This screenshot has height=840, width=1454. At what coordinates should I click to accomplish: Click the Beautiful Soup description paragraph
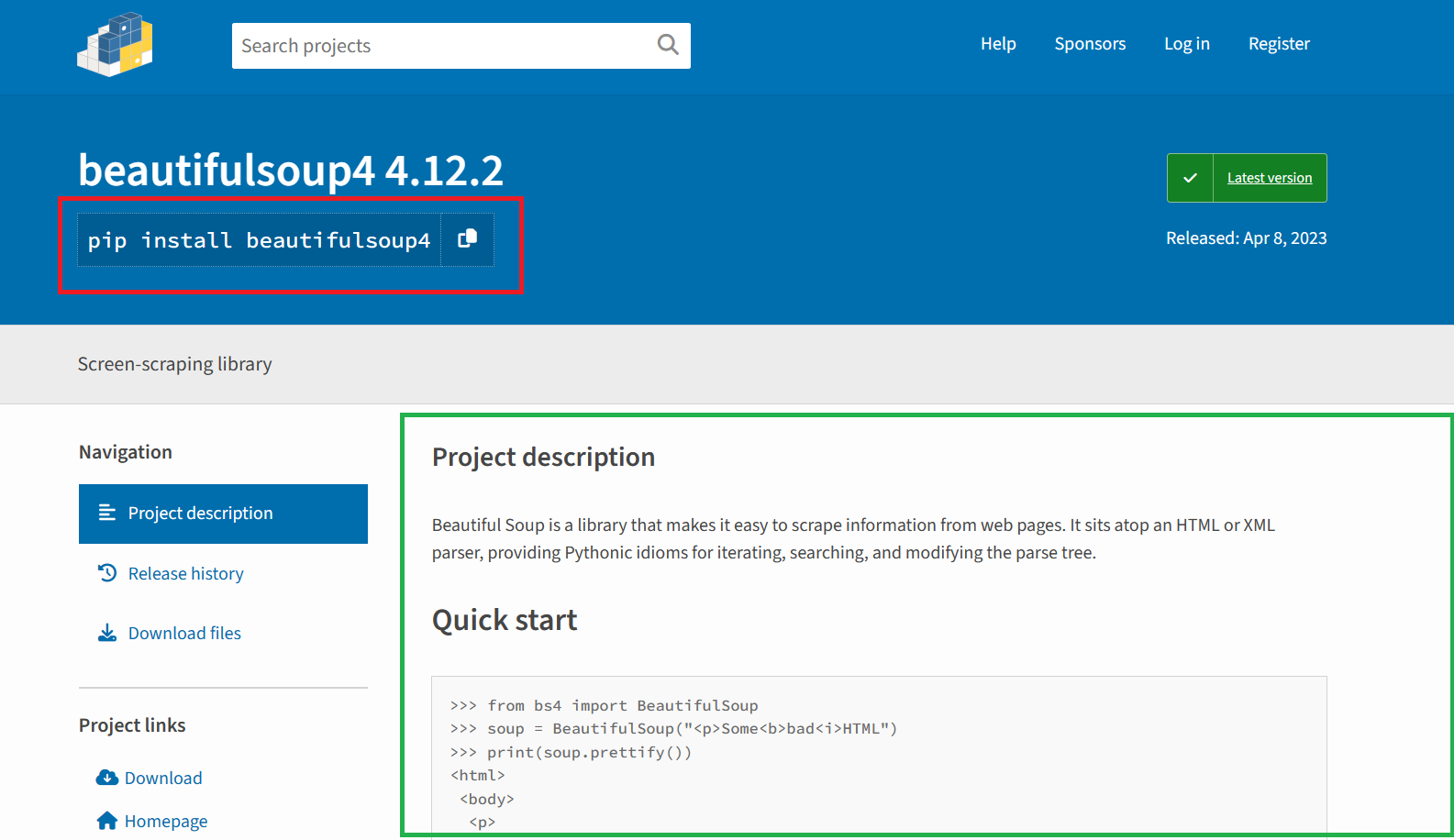(x=853, y=538)
